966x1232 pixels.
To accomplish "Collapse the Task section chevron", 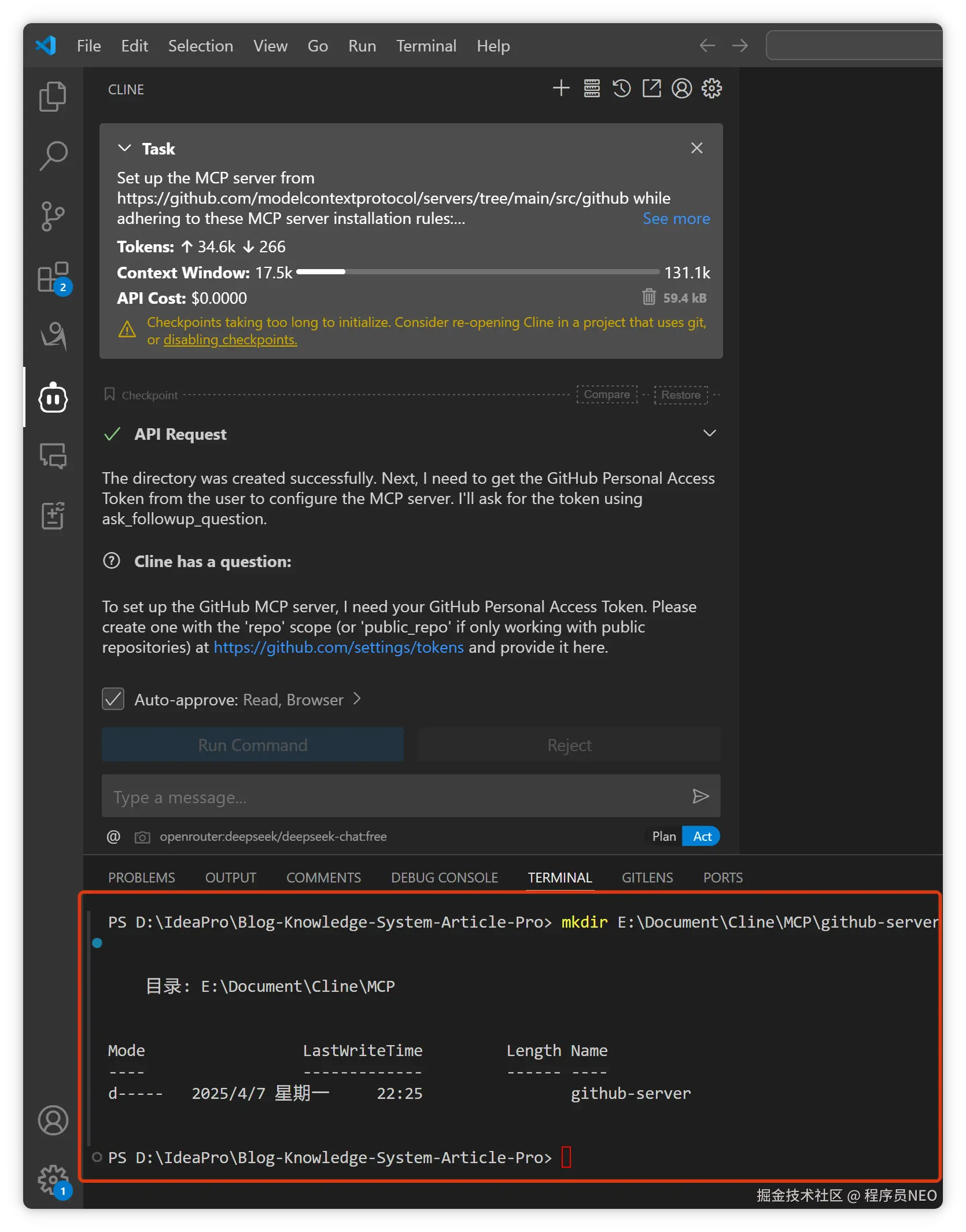I will (x=124, y=148).
